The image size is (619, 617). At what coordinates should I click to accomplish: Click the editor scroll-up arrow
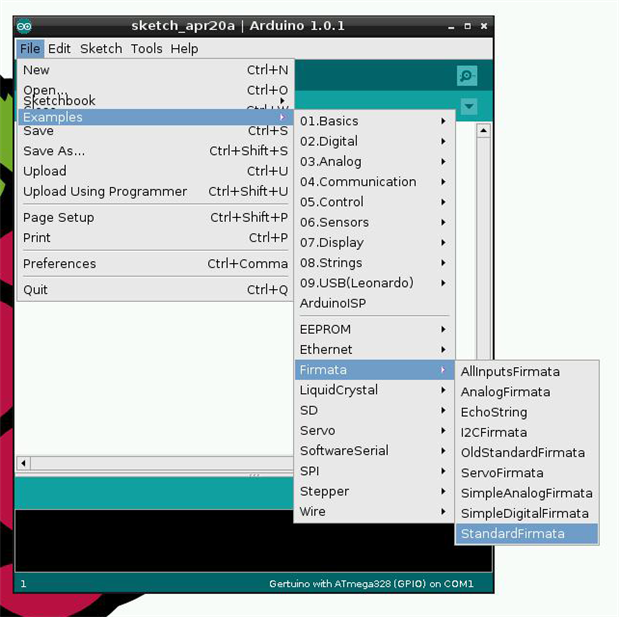click(x=484, y=130)
